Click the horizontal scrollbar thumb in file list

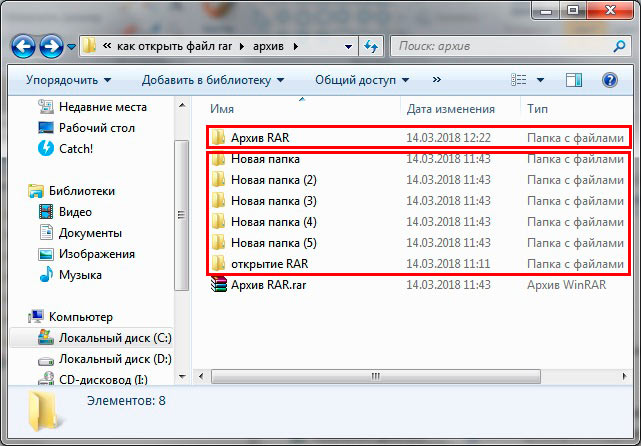(376, 376)
